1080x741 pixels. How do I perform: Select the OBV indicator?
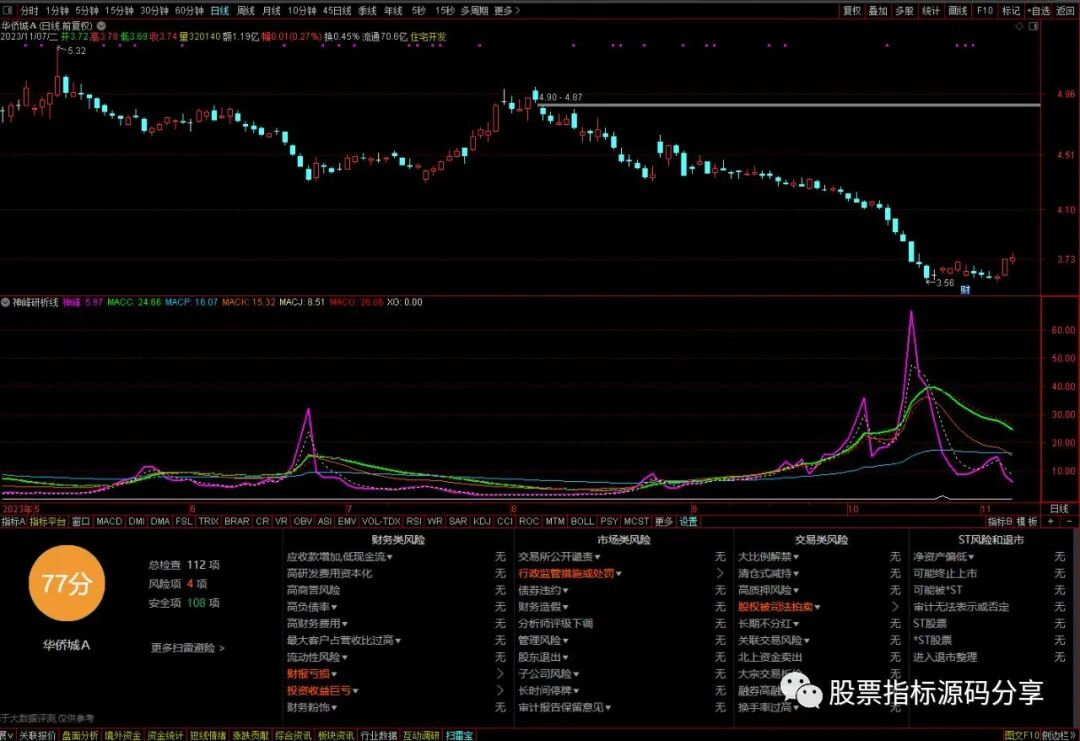click(302, 521)
